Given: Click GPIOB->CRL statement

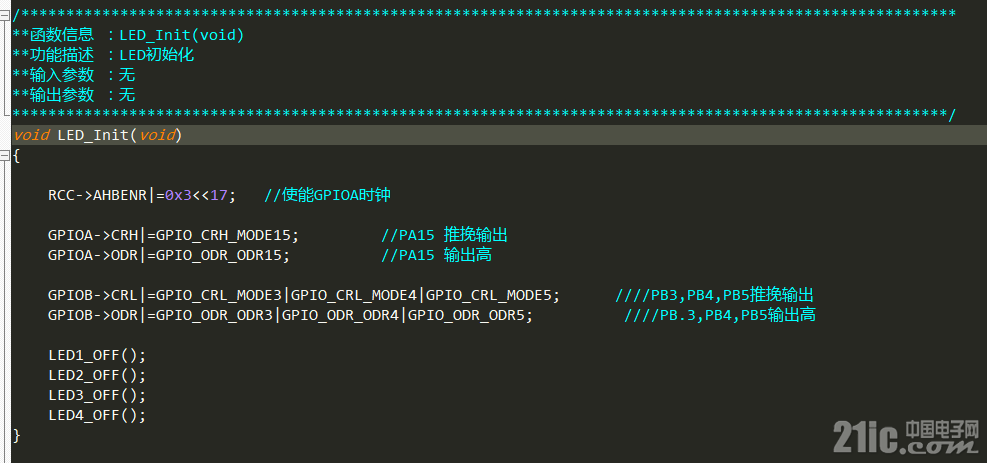Looking at the screenshot, I should click(304, 295).
